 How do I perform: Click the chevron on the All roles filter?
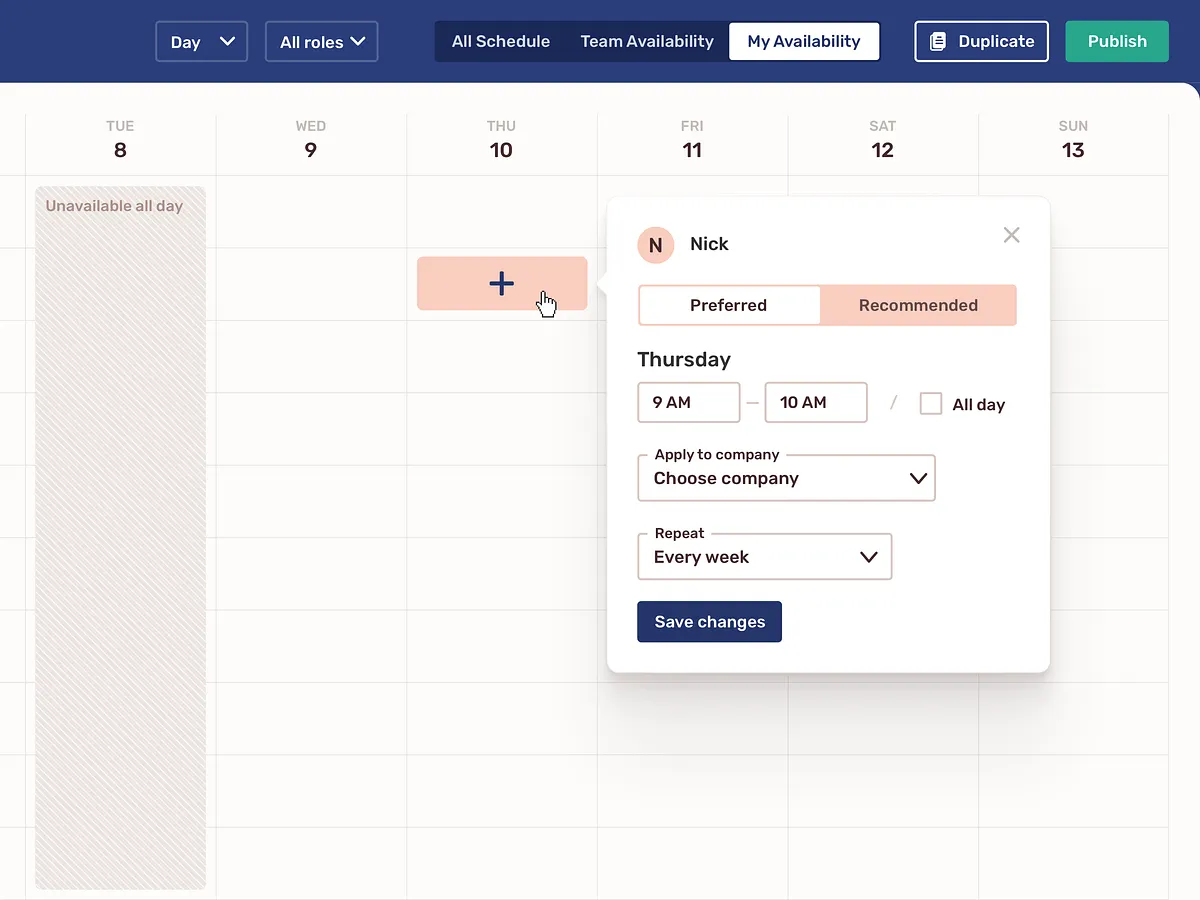(360, 41)
